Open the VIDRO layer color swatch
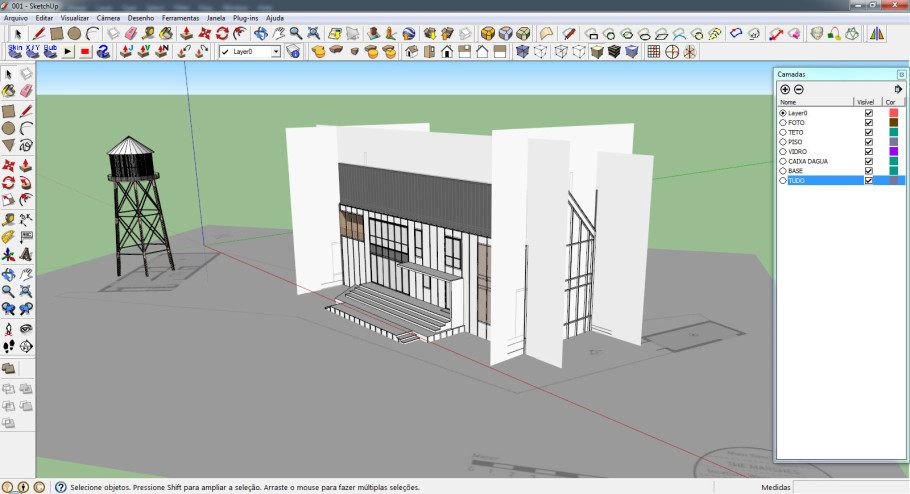910x494 pixels. [x=894, y=152]
